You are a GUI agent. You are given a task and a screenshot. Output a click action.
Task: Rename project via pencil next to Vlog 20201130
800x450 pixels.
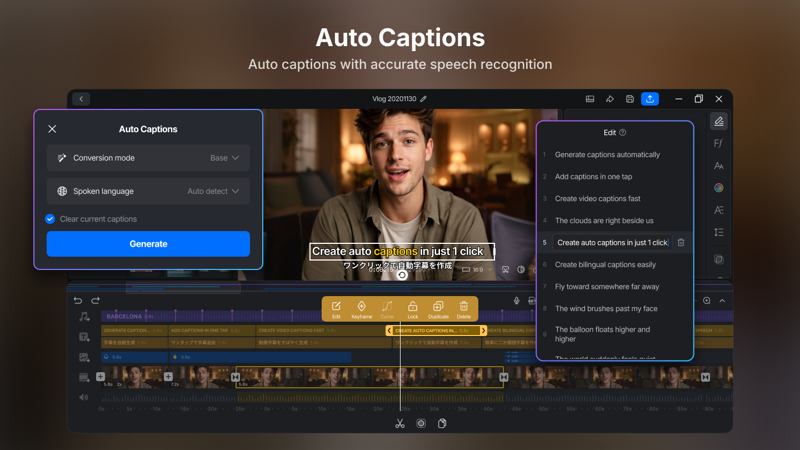click(x=423, y=99)
